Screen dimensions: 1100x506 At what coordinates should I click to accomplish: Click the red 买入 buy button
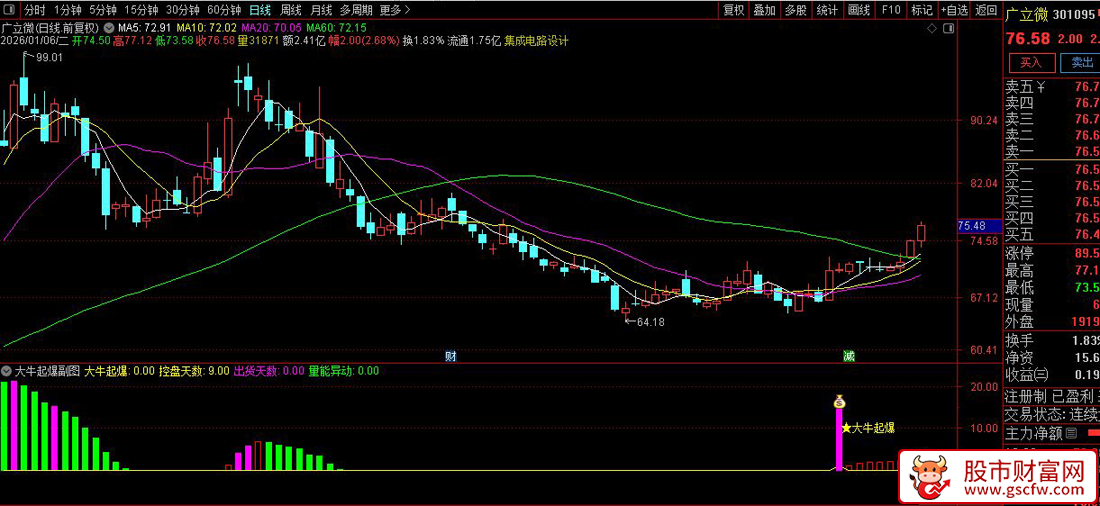[1031, 62]
